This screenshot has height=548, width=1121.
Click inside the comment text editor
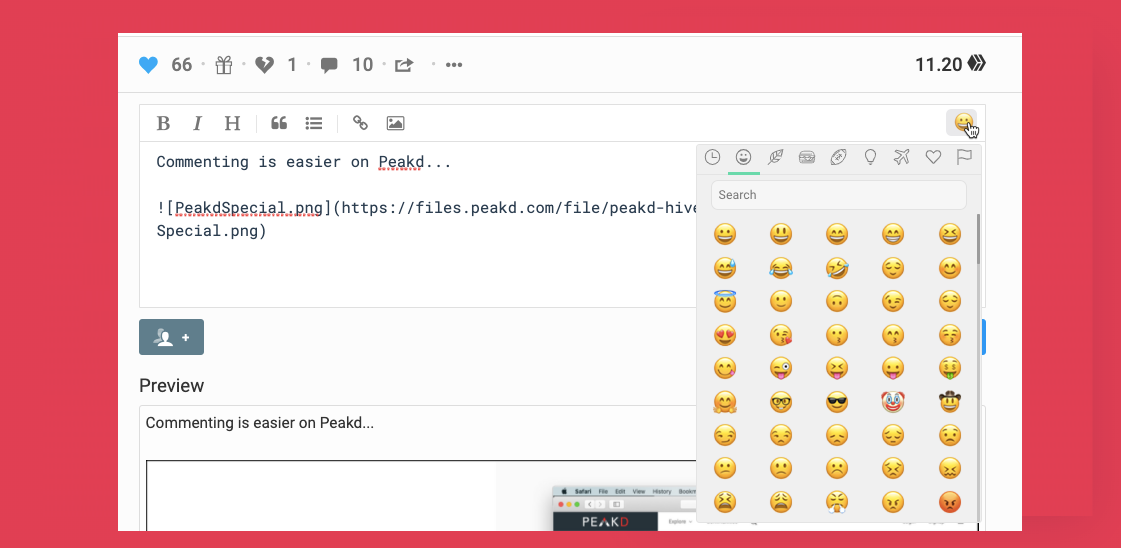pyautogui.click(x=418, y=224)
